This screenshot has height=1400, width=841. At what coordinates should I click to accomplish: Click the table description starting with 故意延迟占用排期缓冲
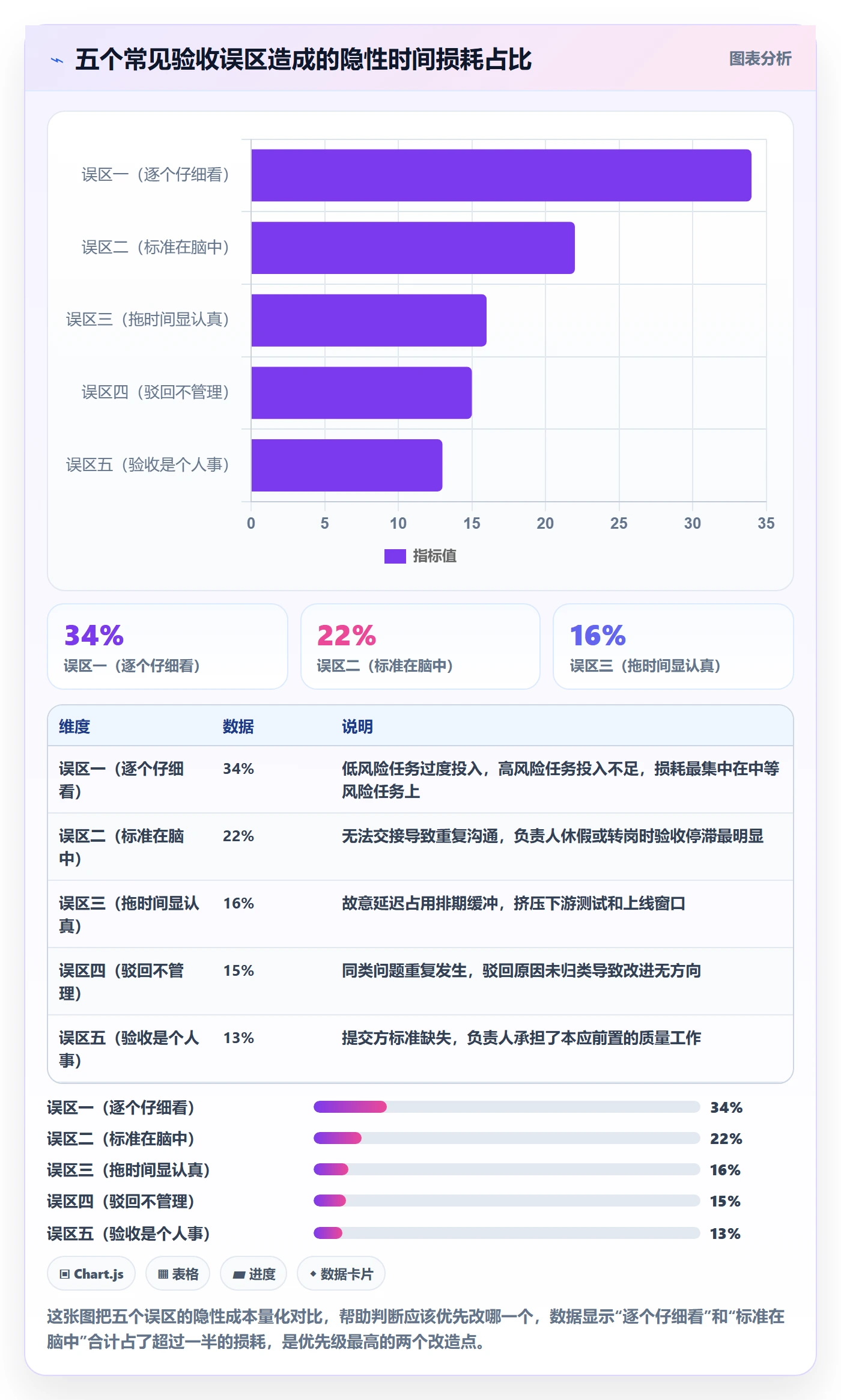(514, 903)
